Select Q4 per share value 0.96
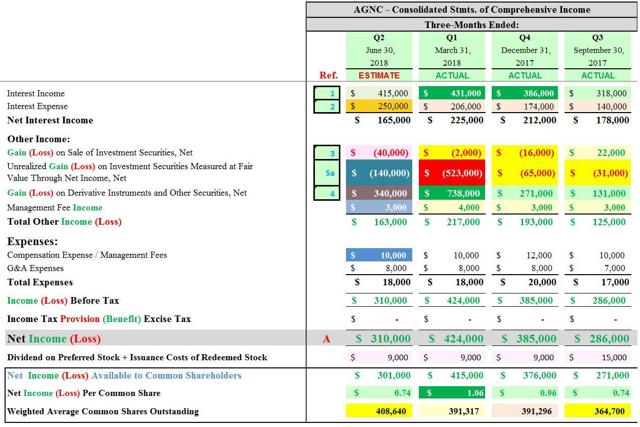Image resolution: width=640 pixels, height=427 pixels. pyautogui.click(x=524, y=393)
